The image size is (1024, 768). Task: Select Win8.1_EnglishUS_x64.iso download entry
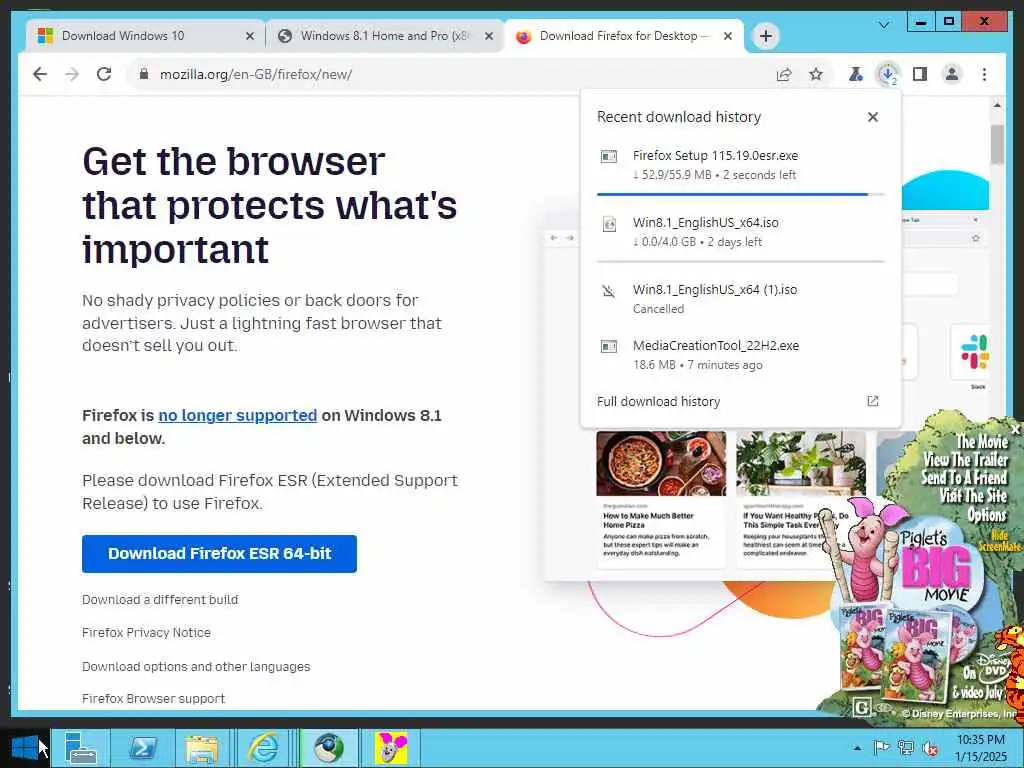(741, 231)
